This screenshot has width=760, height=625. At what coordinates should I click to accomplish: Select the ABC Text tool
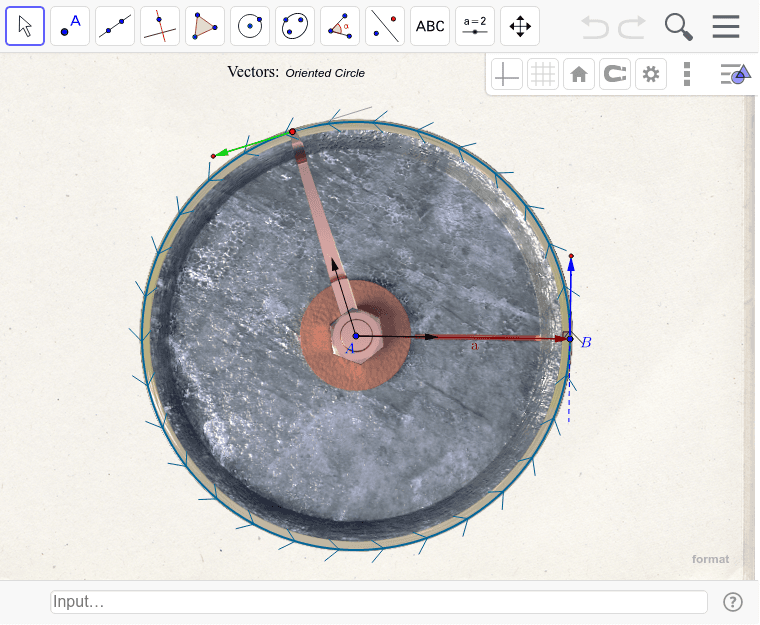click(x=430, y=26)
